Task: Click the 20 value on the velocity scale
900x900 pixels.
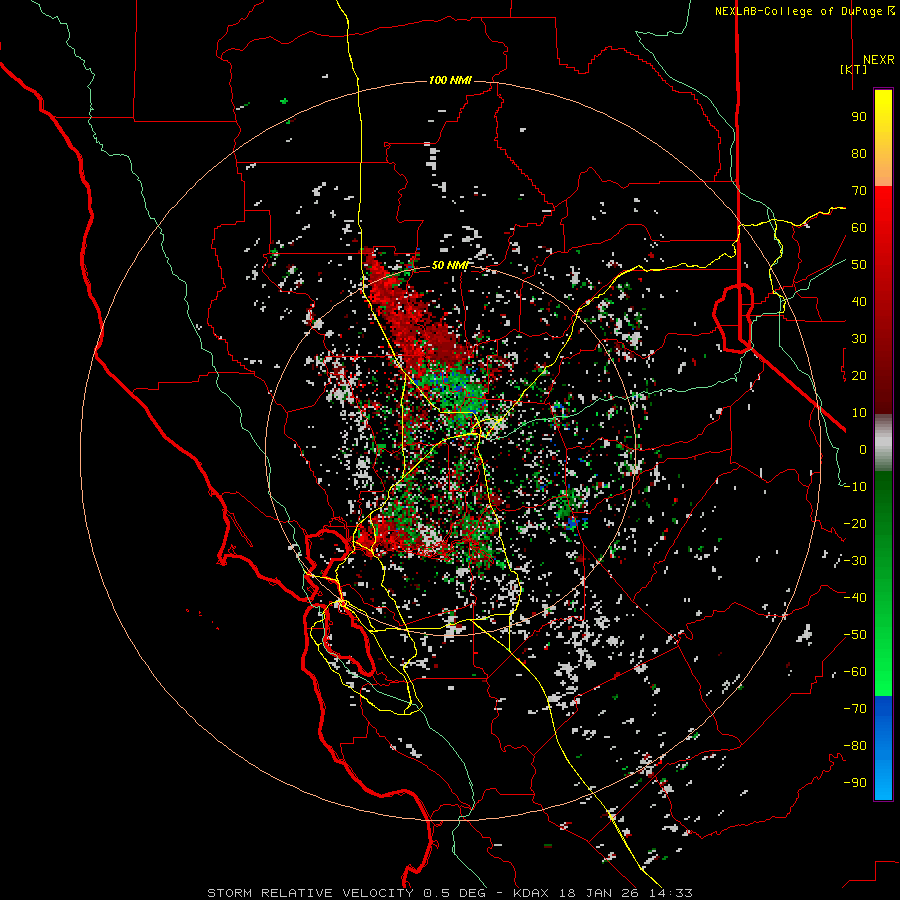Action: pos(859,376)
